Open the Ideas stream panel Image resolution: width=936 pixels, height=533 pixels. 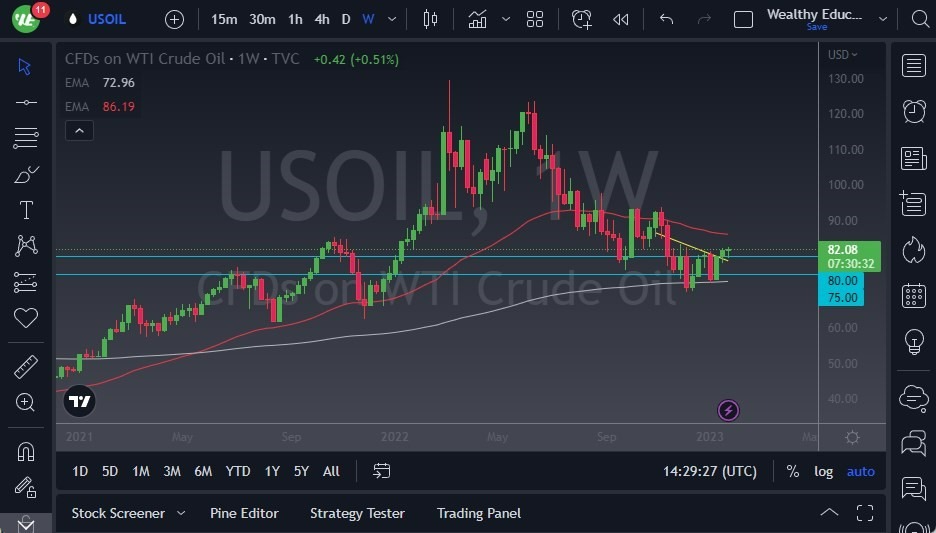(914, 489)
